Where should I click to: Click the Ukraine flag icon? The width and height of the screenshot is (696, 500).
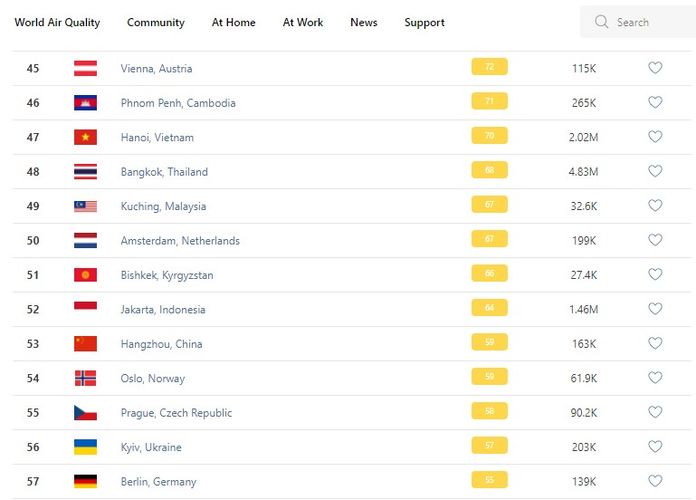coord(85,447)
